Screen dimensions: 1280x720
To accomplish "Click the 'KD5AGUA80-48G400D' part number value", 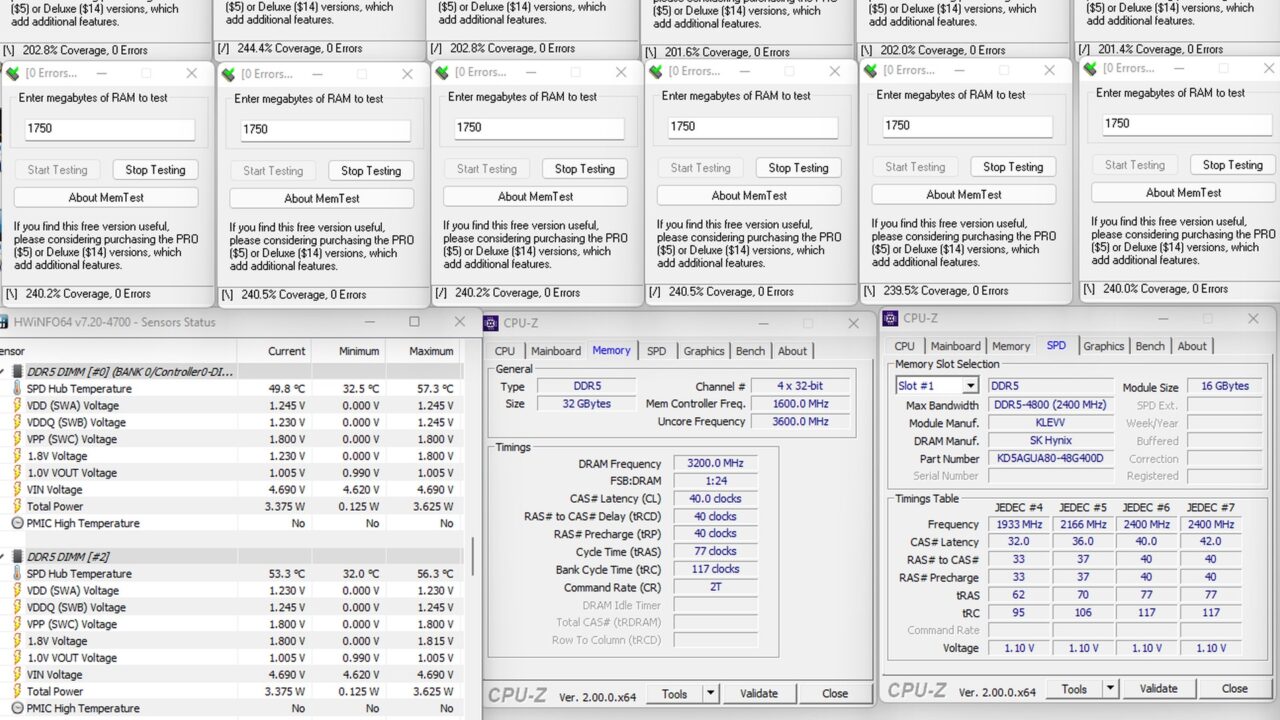I will (1051, 459).
